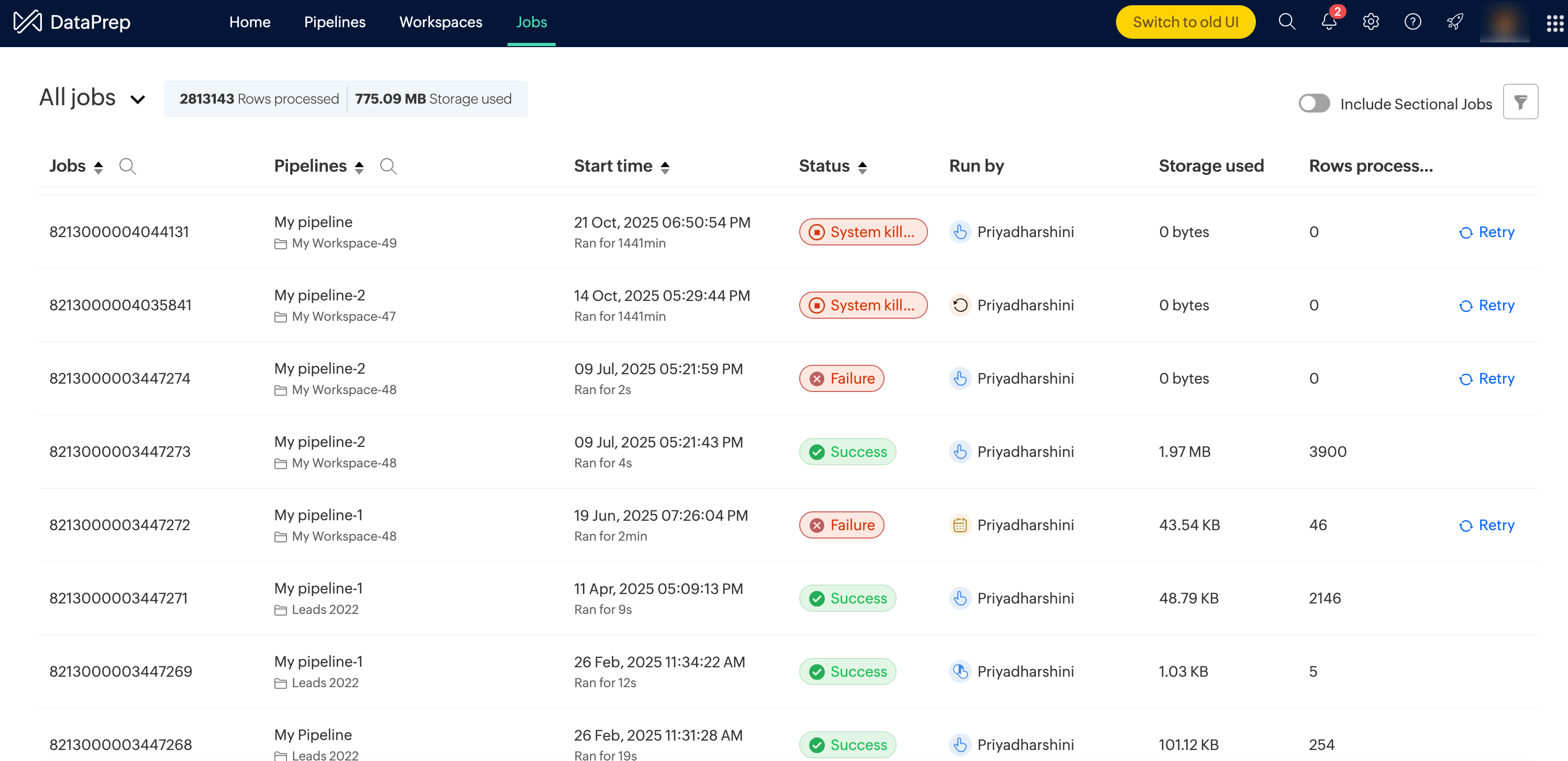Open job 8213000003447273 row

(x=120, y=451)
